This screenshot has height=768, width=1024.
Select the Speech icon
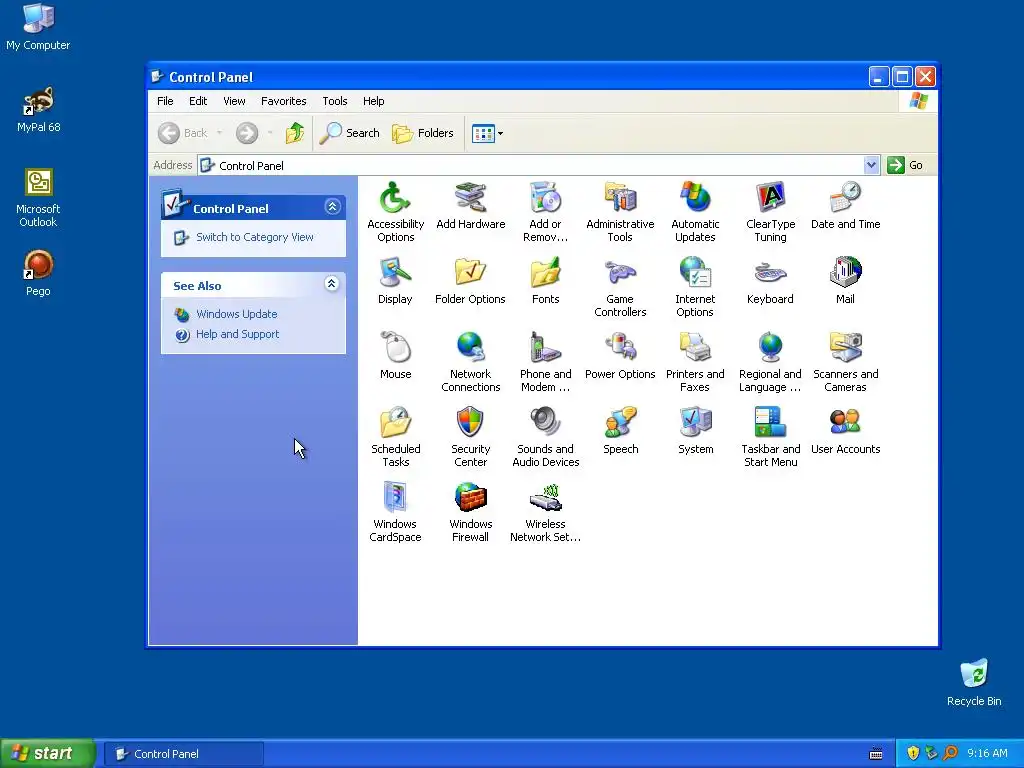(x=620, y=423)
